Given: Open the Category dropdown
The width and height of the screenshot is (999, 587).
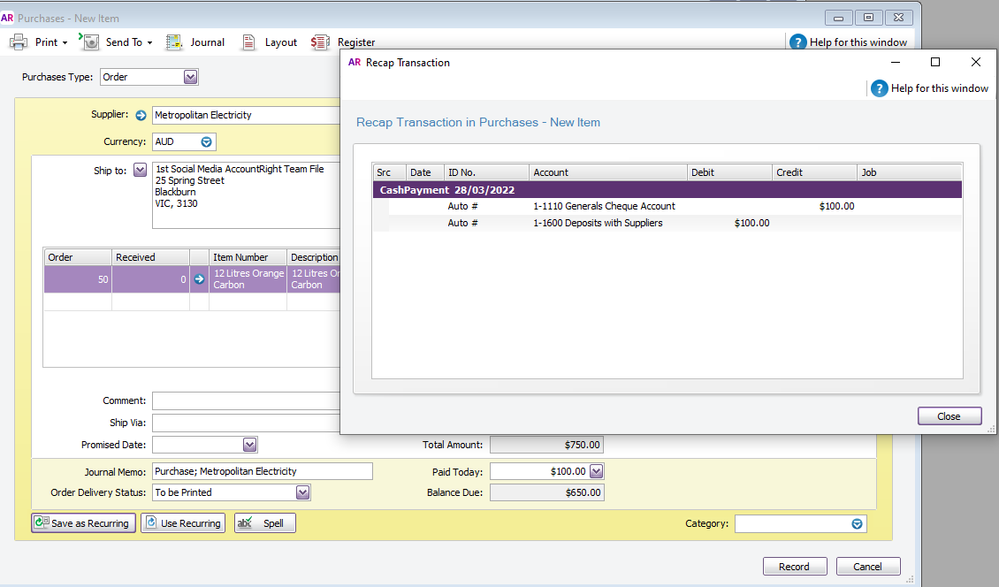Looking at the screenshot, I should click(857, 524).
